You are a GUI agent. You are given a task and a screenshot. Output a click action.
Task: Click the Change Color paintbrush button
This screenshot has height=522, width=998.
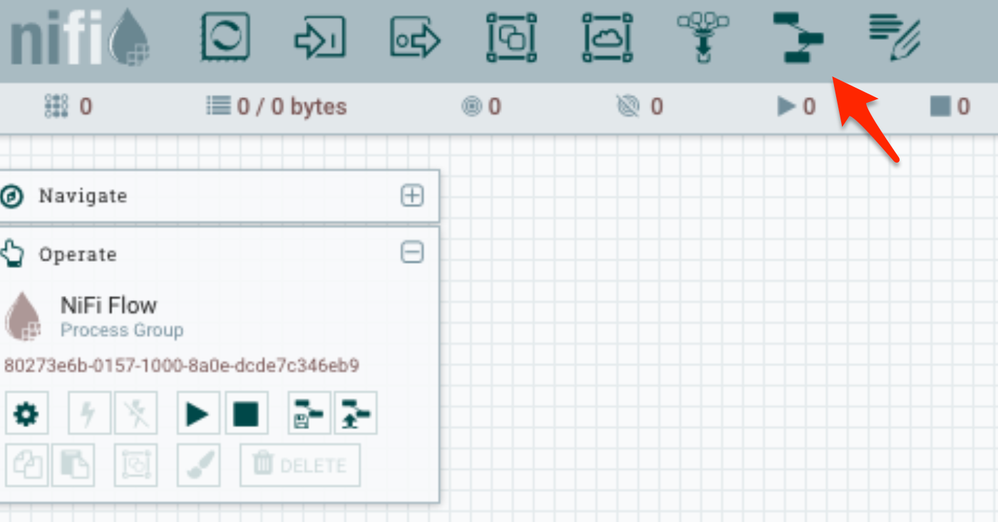coord(198,465)
